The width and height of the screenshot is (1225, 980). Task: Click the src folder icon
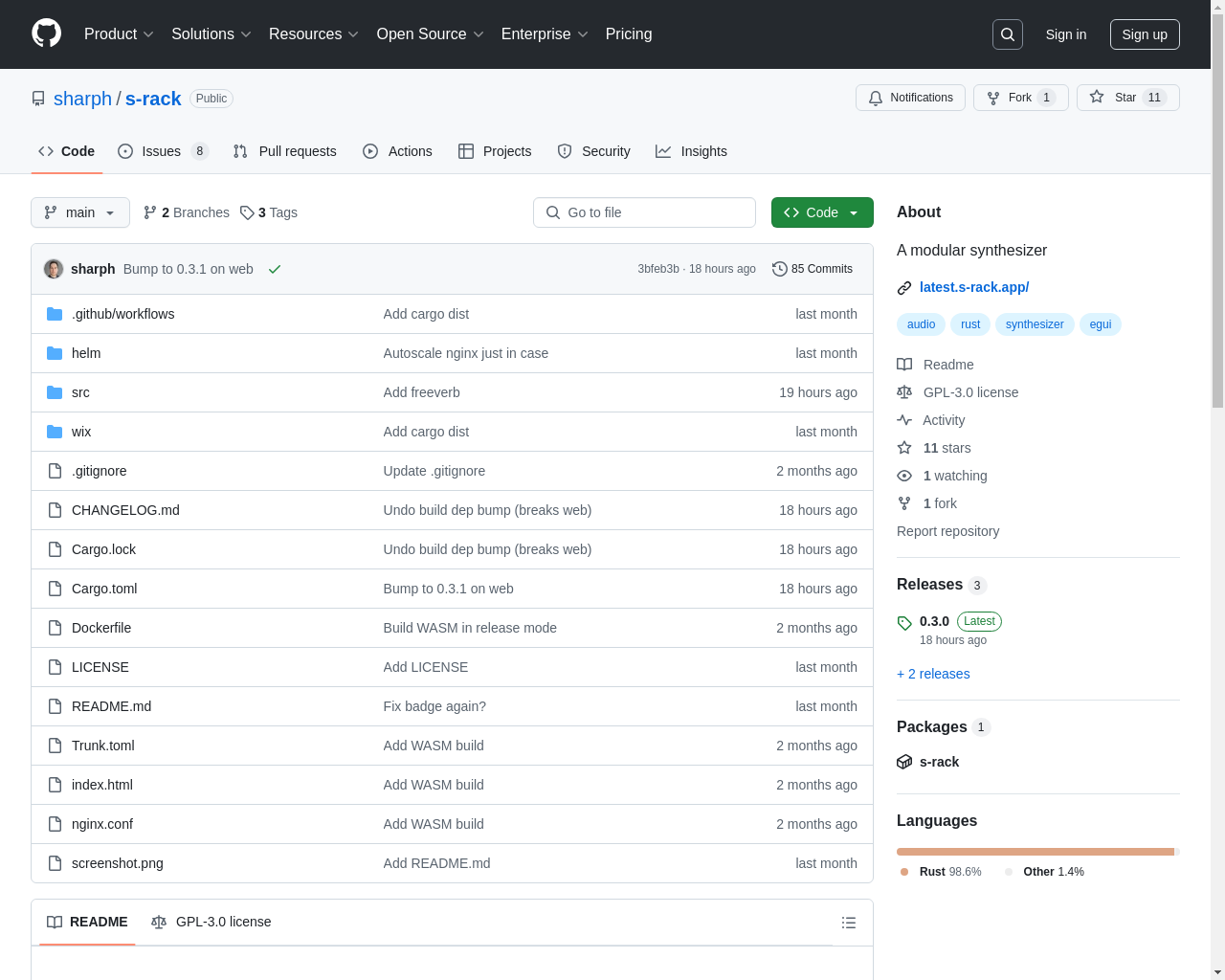point(55,392)
